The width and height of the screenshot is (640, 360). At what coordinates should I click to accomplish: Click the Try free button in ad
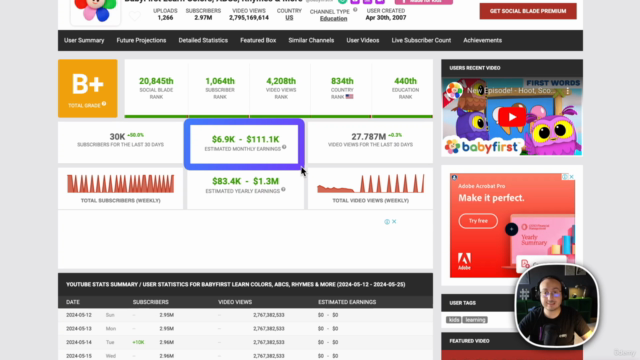pos(478,221)
